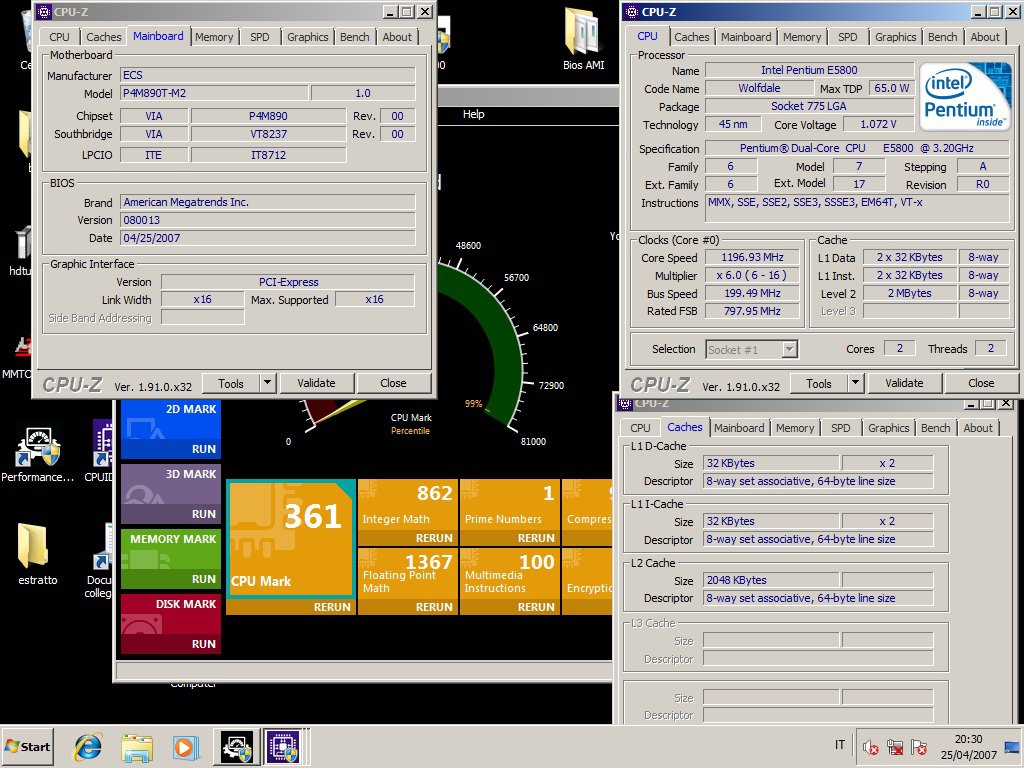
Task: Run the 3D MARK benchmark
Action: tap(203, 514)
